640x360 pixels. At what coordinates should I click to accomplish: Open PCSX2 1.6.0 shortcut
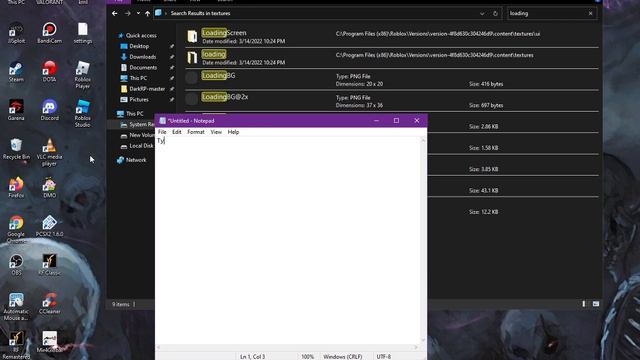(49, 226)
